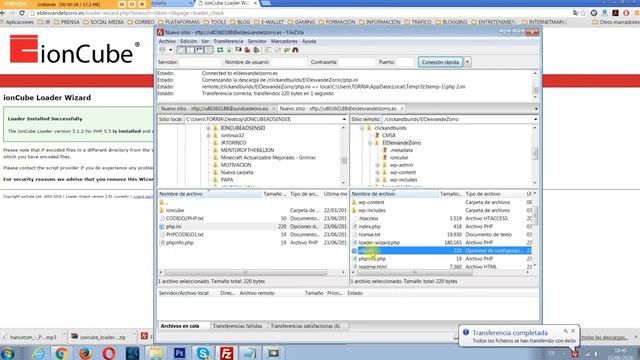This screenshot has width=640, height=360.
Task: Close the second Nuevo sitio connection tab
Action: pyautogui.click(x=402, y=109)
